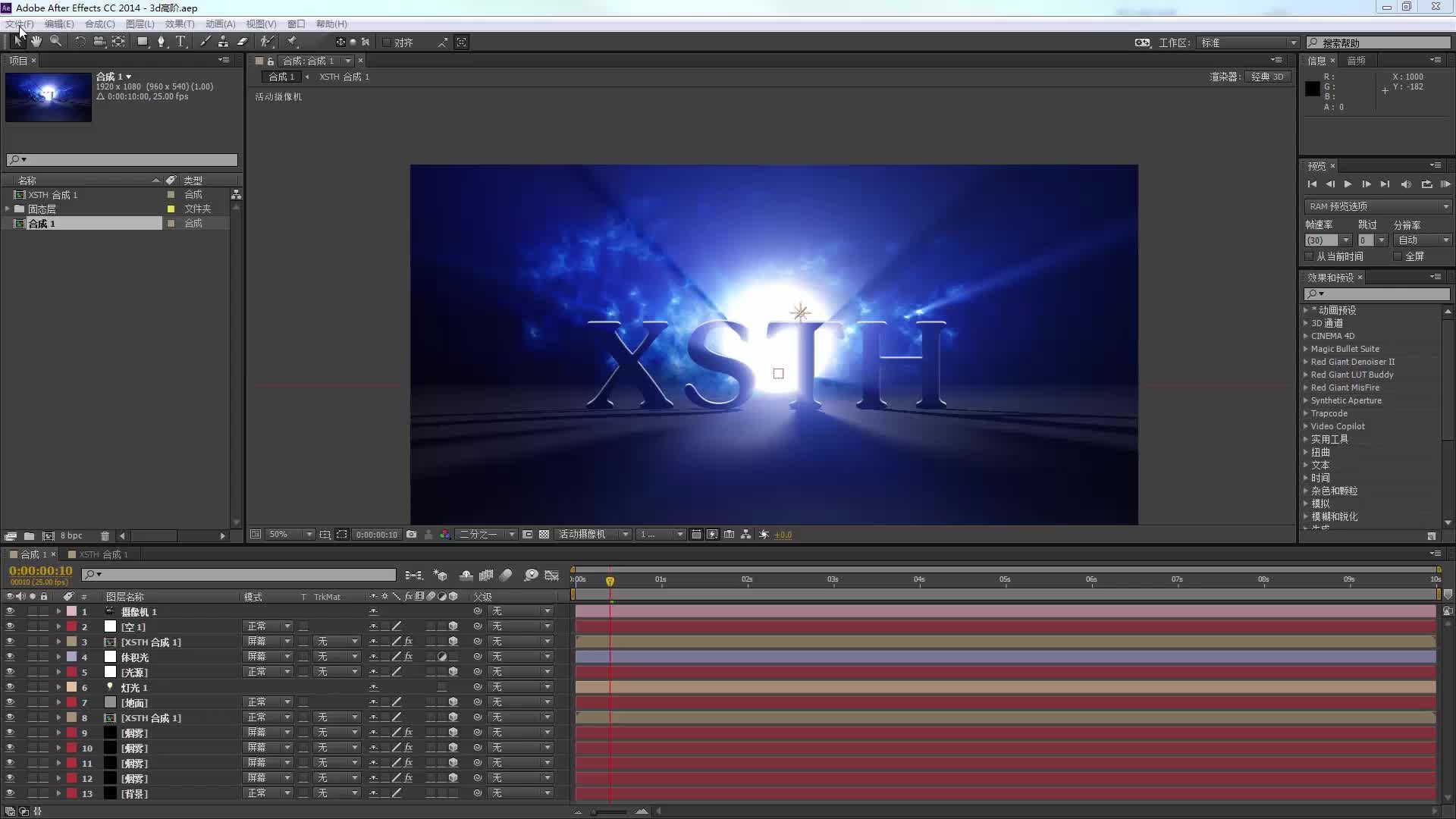Open the 效果(T) menu

tap(179, 24)
